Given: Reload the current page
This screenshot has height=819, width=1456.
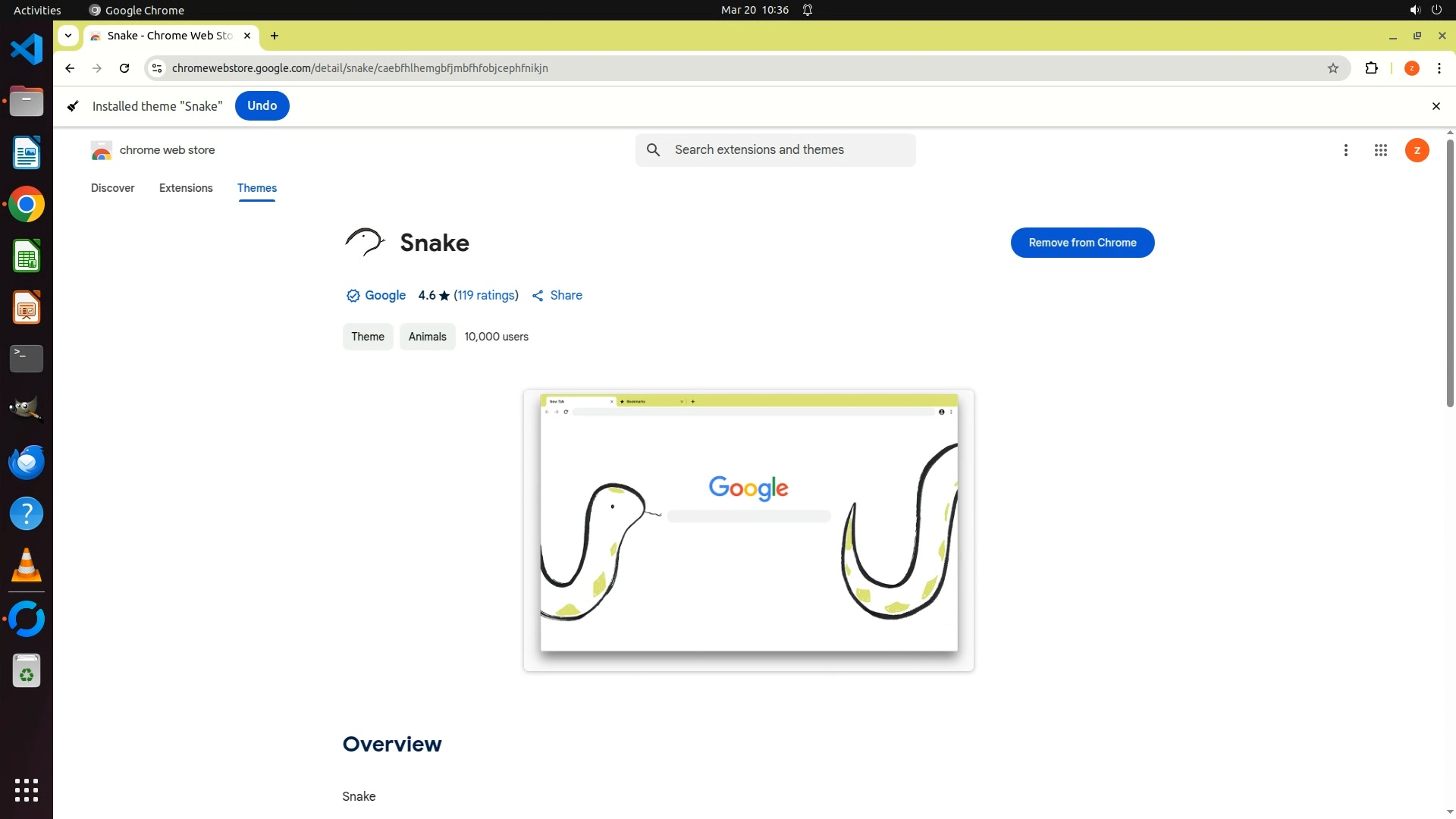Looking at the screenshot, I should (124, 68).
